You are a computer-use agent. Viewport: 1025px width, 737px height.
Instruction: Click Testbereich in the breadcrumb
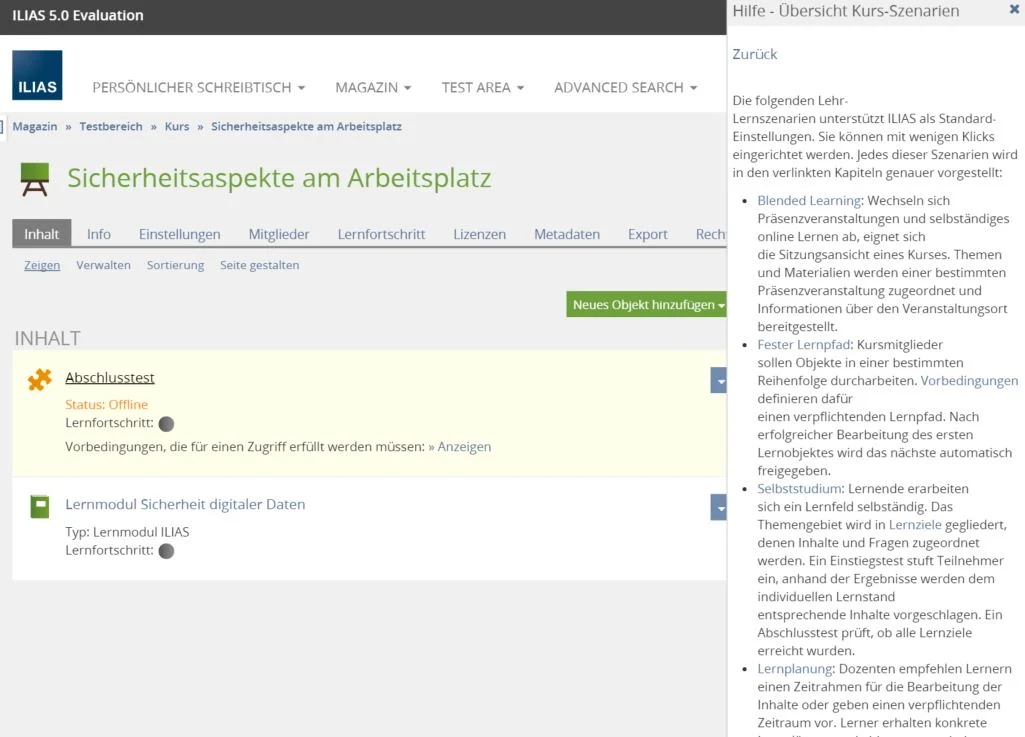111,127
